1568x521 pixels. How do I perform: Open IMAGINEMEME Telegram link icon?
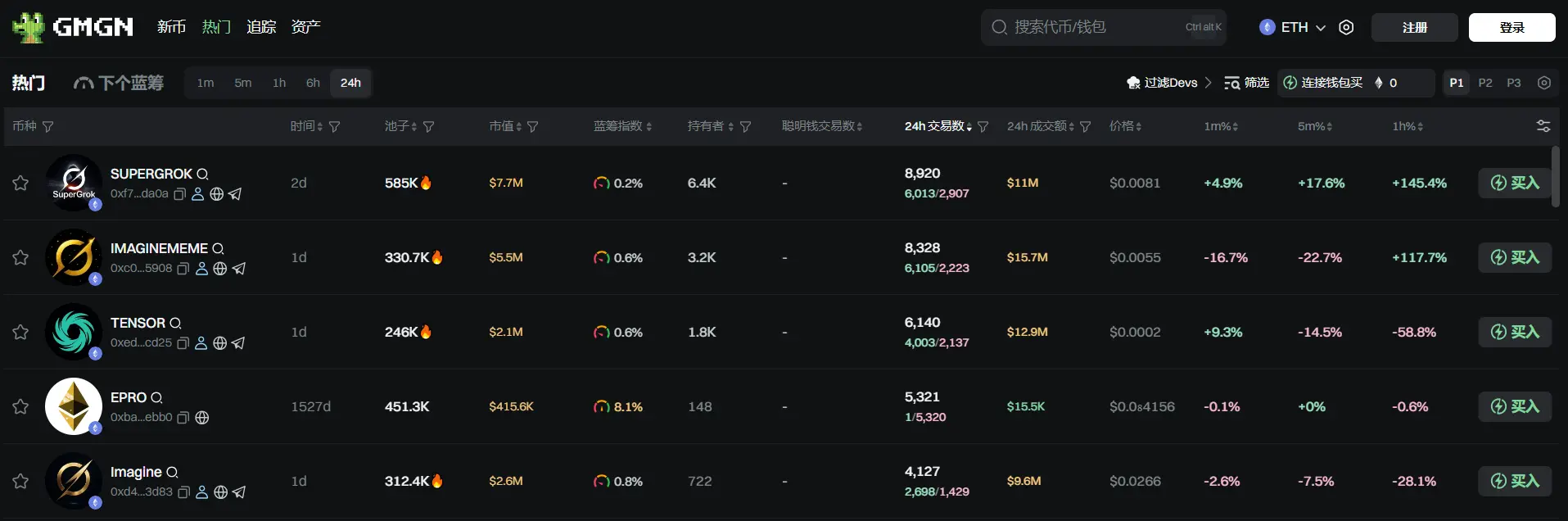[x=239, y=269]
